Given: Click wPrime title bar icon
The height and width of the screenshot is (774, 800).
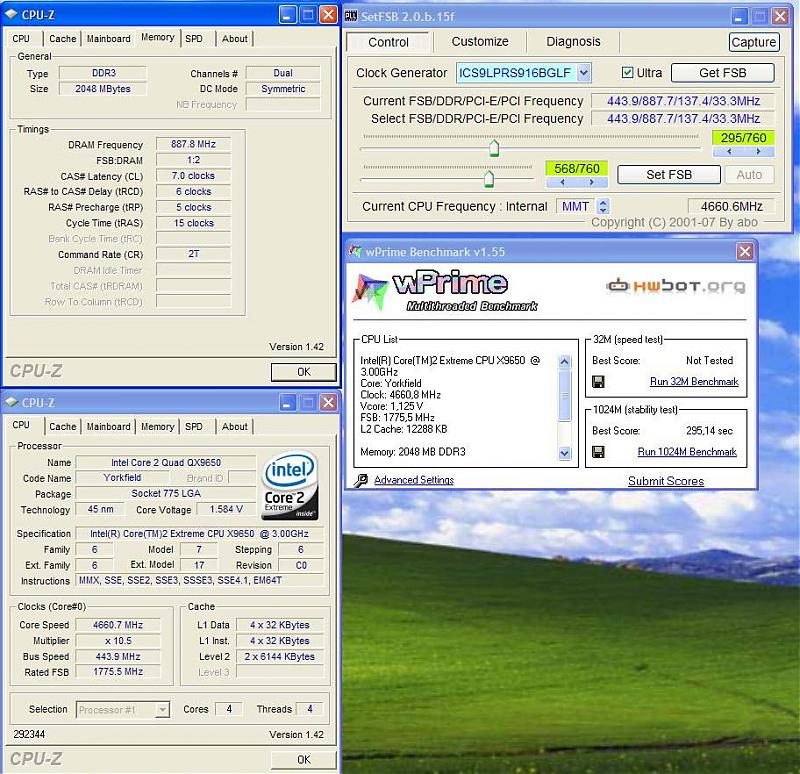Looking at the screenshot, I should (x=355, y=251).
